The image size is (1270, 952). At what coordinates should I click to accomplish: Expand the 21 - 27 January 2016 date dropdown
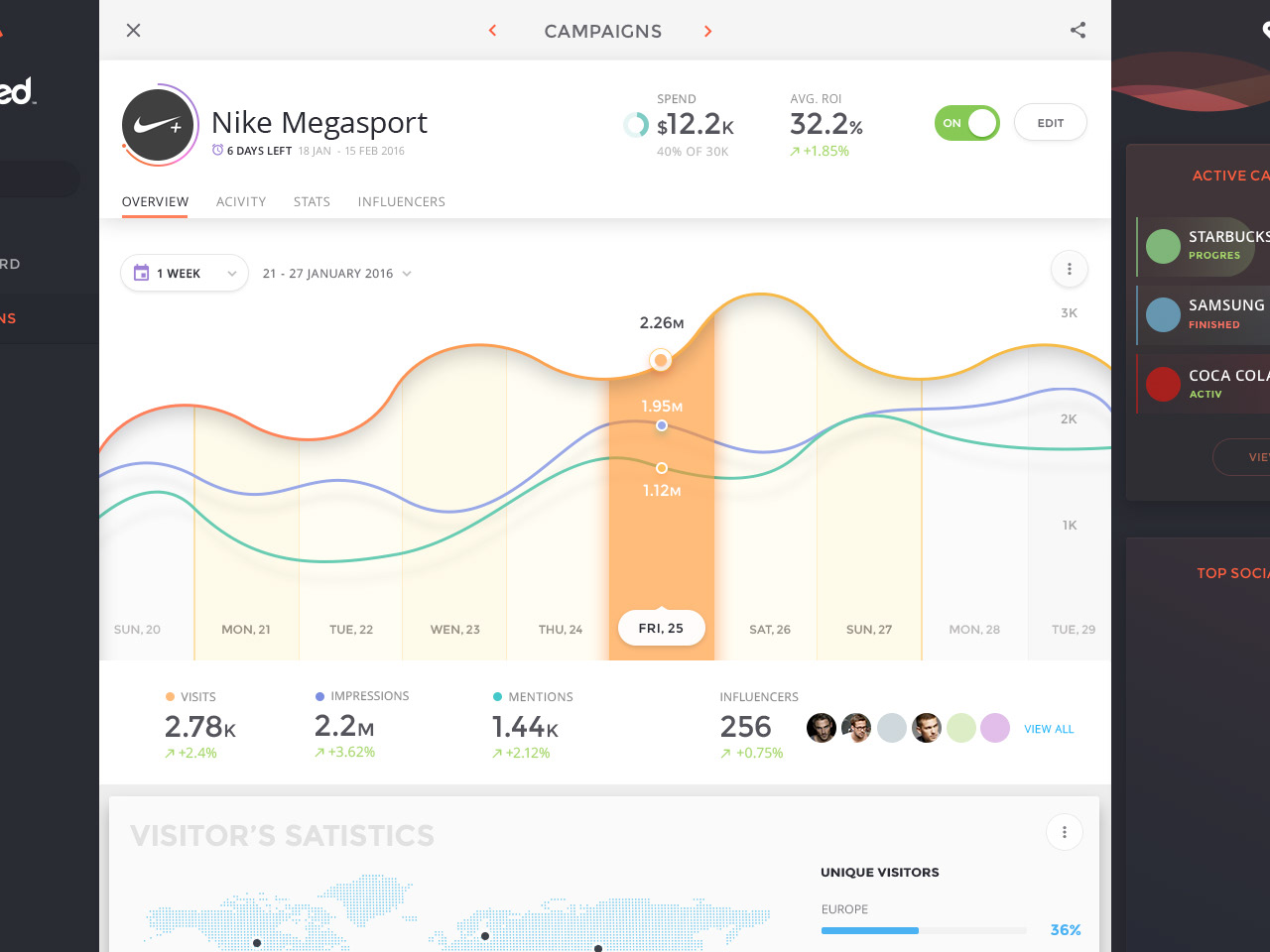coord(336,274)
